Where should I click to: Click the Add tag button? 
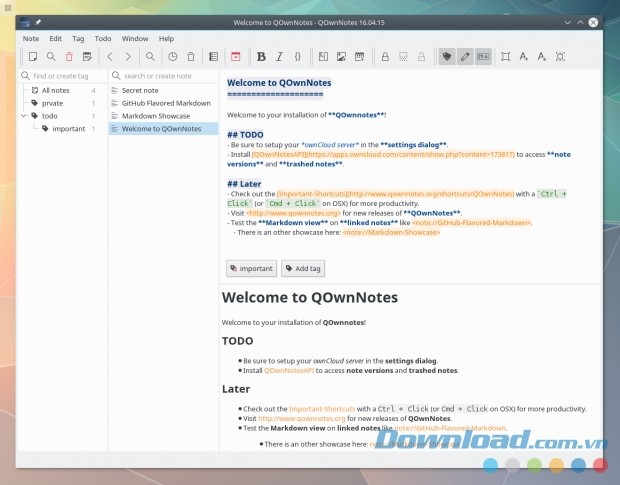tap(302, 268)
